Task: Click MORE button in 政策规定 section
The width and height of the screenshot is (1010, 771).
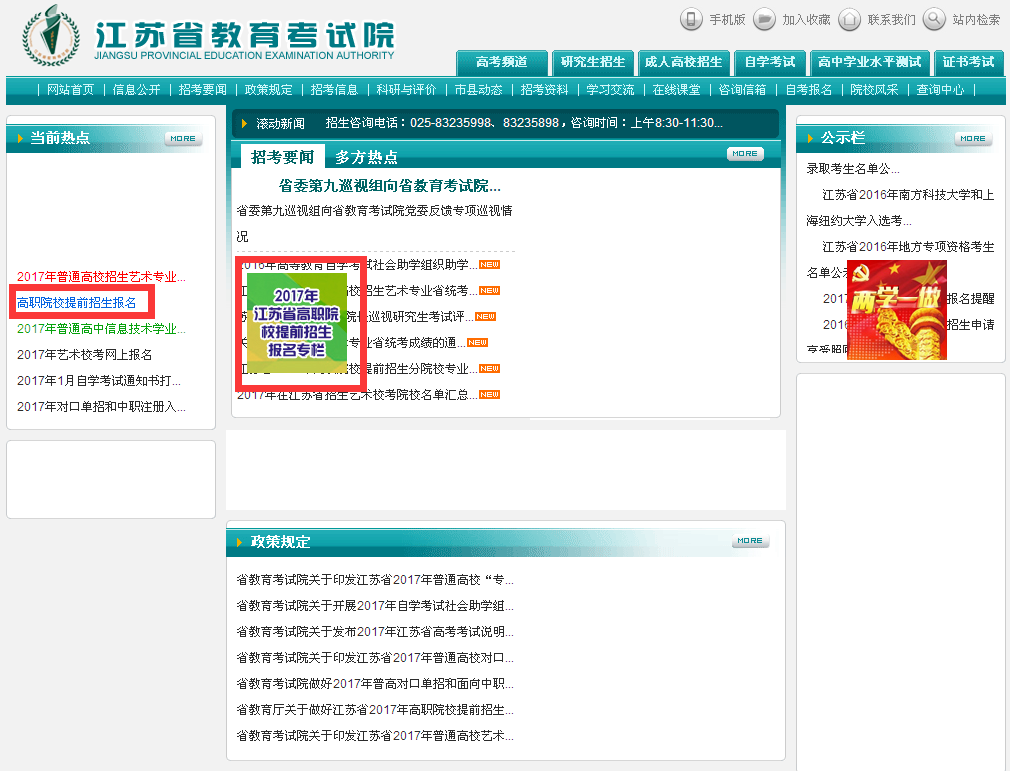Action: 750,541
